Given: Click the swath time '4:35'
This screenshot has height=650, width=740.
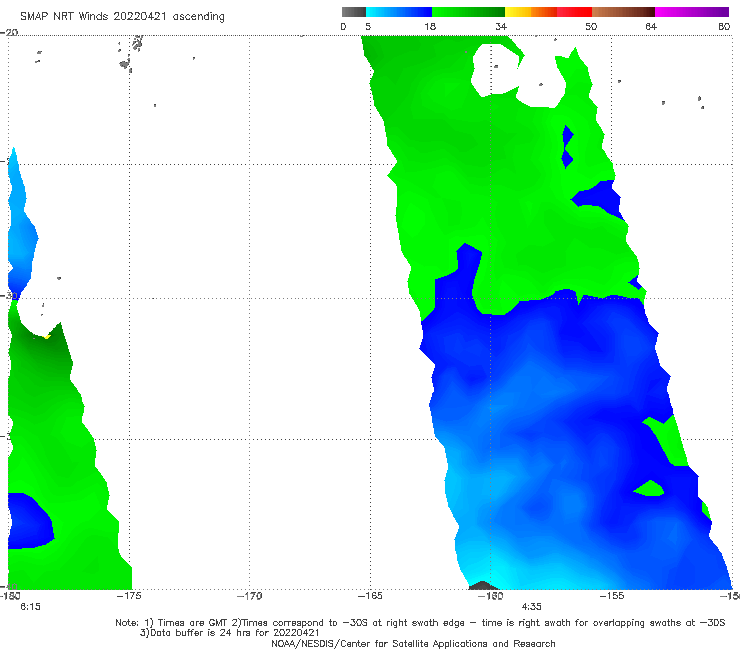Looking at the screenshot, I should 531,607.
